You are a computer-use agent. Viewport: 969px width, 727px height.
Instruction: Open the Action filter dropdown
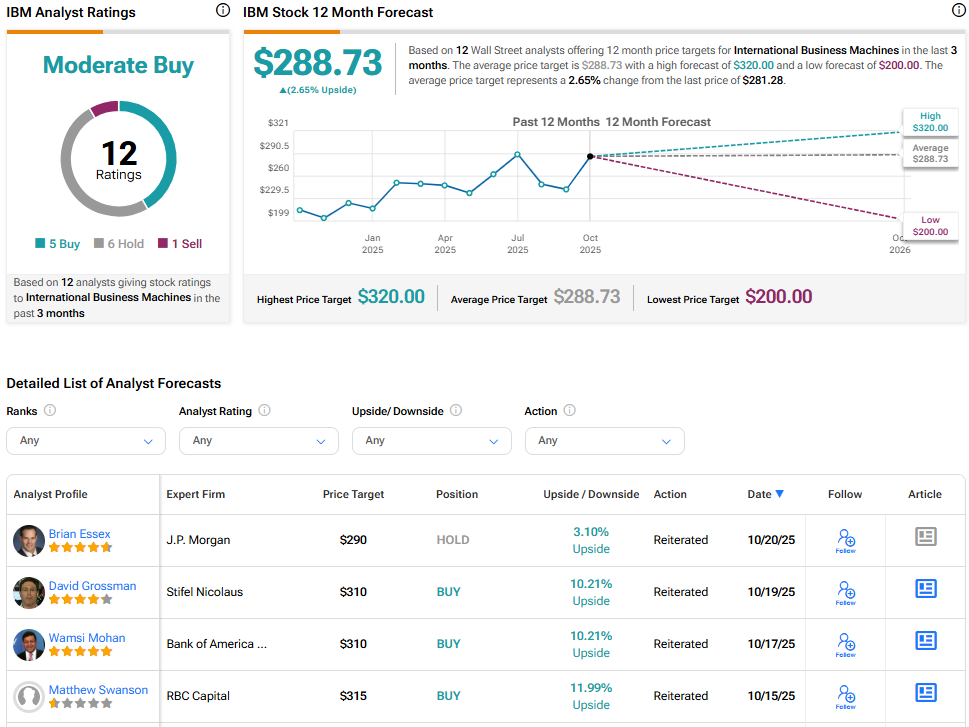pos(604,441)
